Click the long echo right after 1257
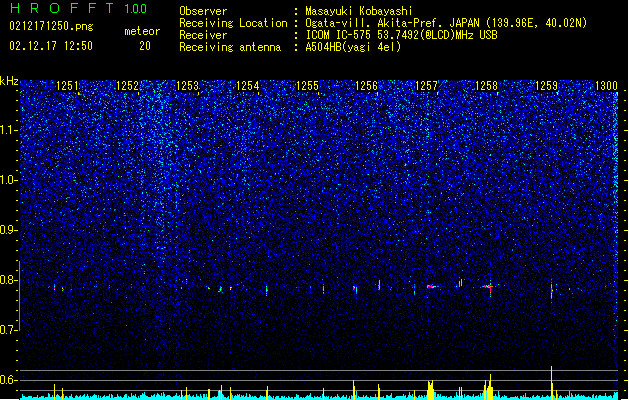629x400 pixels. click(x=432, y=286)
